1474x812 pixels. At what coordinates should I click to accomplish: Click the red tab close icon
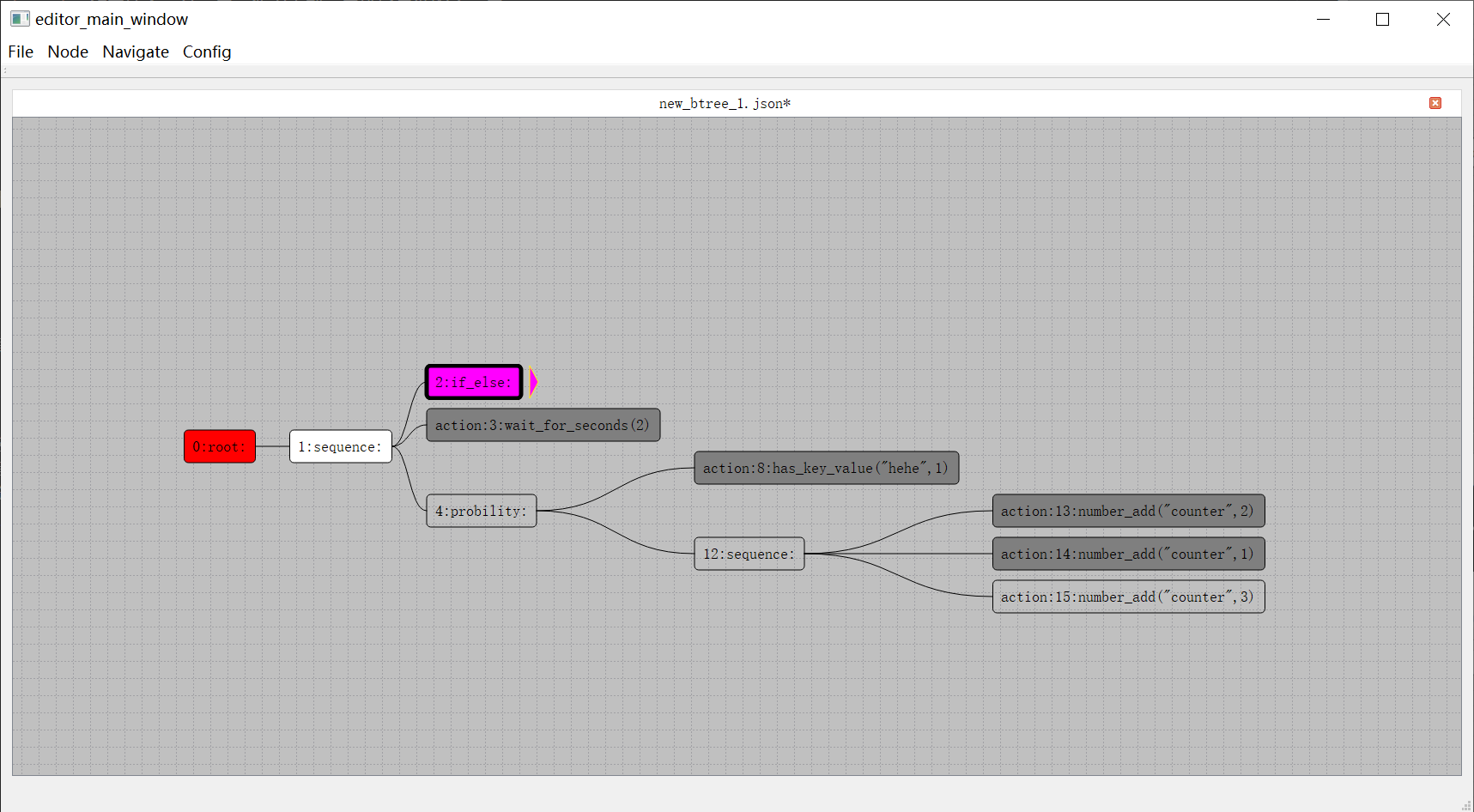pos(1435,103)
